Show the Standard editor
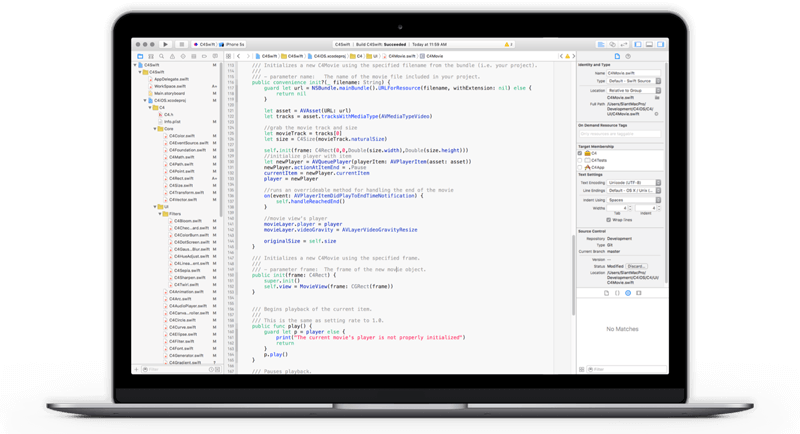This screenshot has width=800, height=434. (x=601, y=44)
